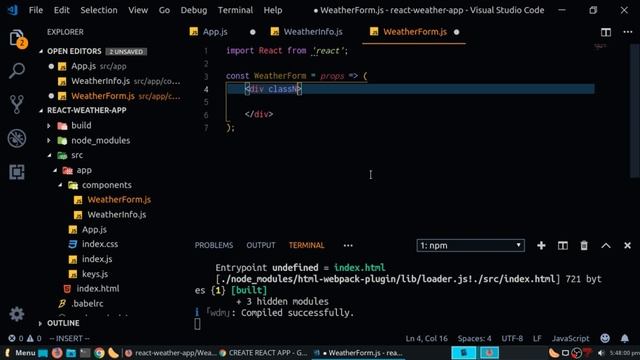The image size is (640, 360).
Task: Change encoding via UTF-8 status item
Action: point(512,338)
